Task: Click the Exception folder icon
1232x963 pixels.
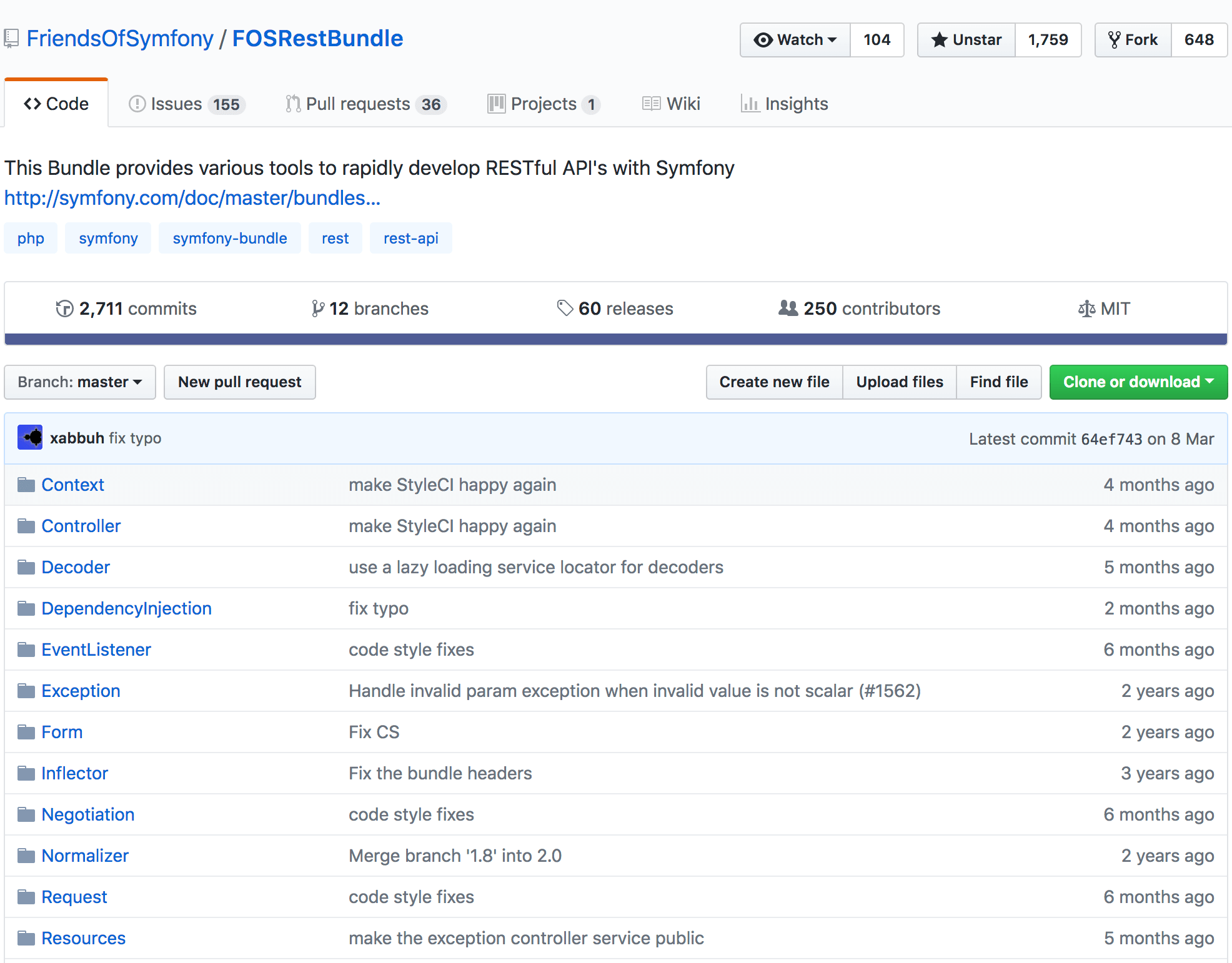Action: coord(26,691)
